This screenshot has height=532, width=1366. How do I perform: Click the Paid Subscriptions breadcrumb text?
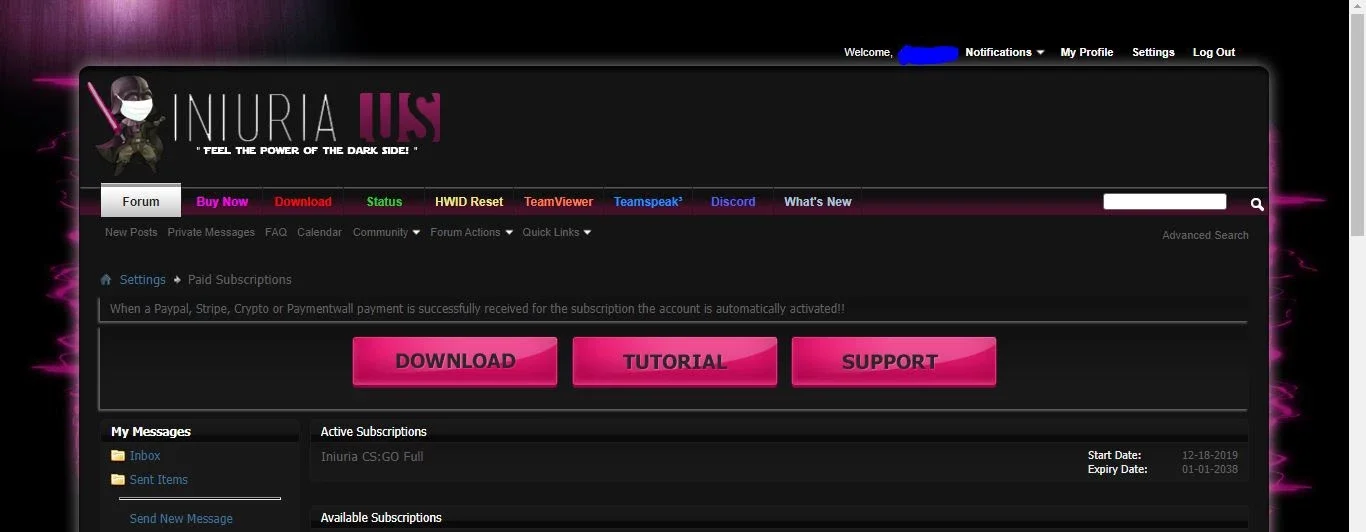click(x=240, y=280)
